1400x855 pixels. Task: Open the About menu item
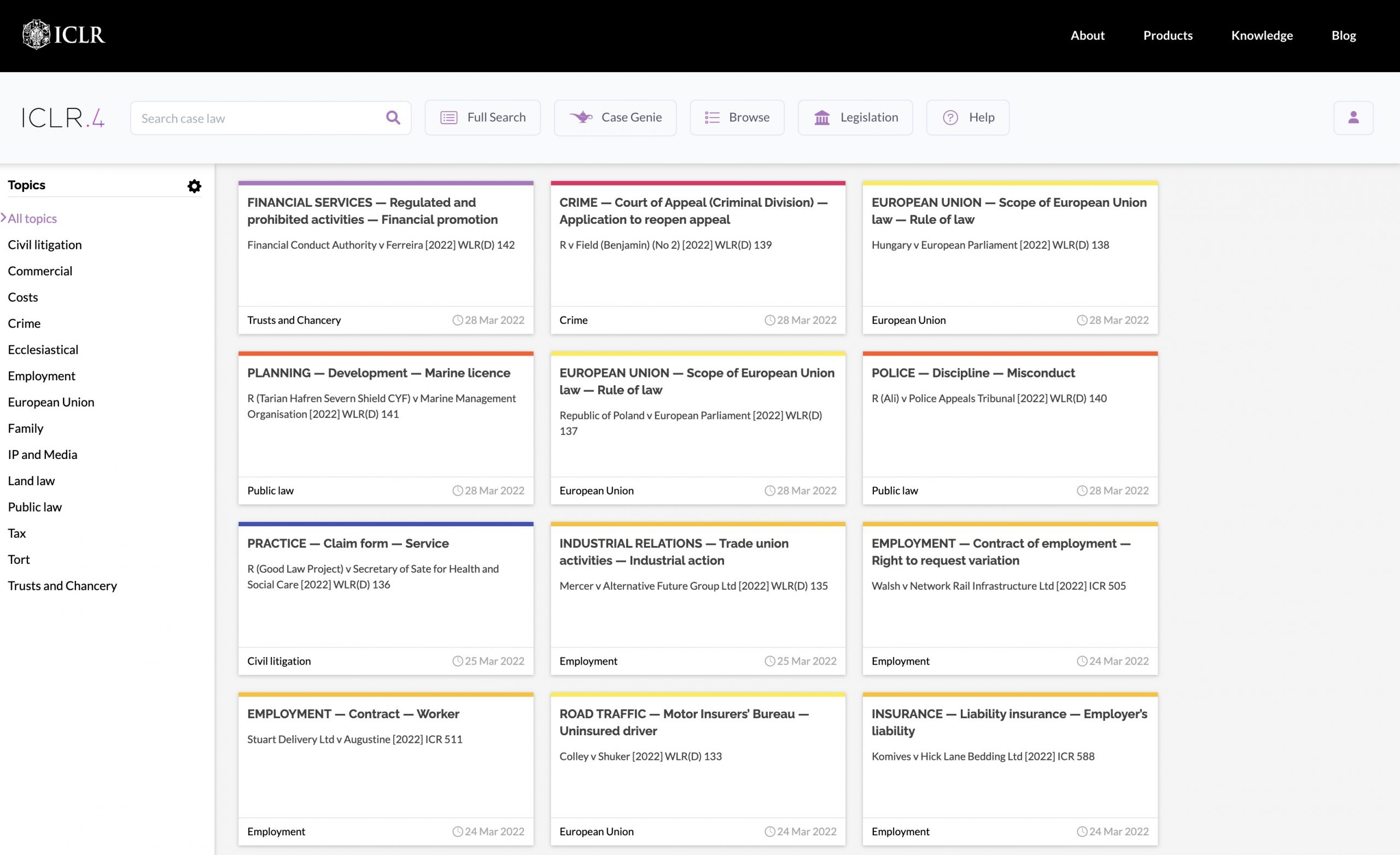1087,34
